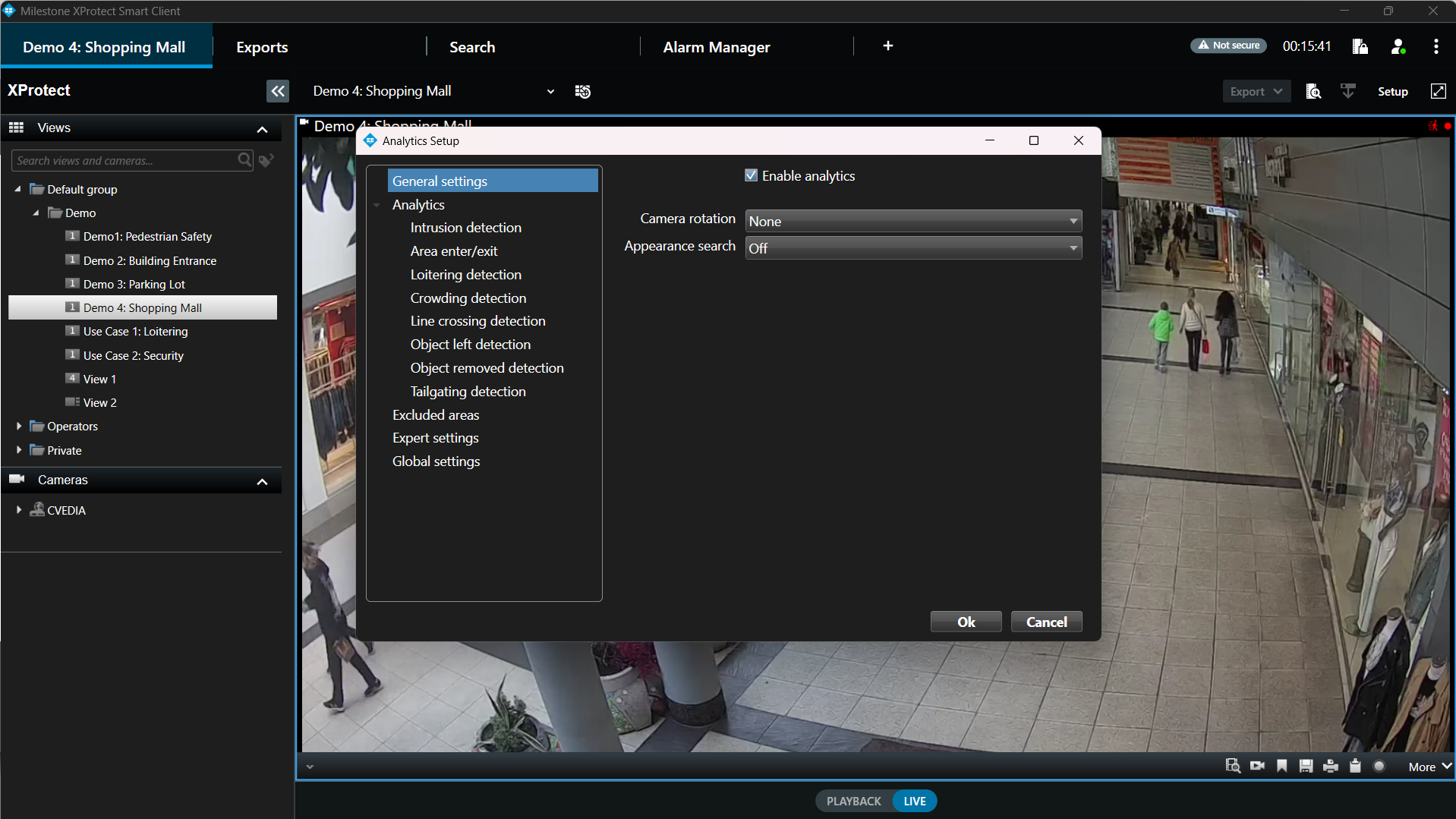Open the evidence lock list icon
Image resolution: width=1456 pixels, height=819 pixels.
click(1360, 46)
